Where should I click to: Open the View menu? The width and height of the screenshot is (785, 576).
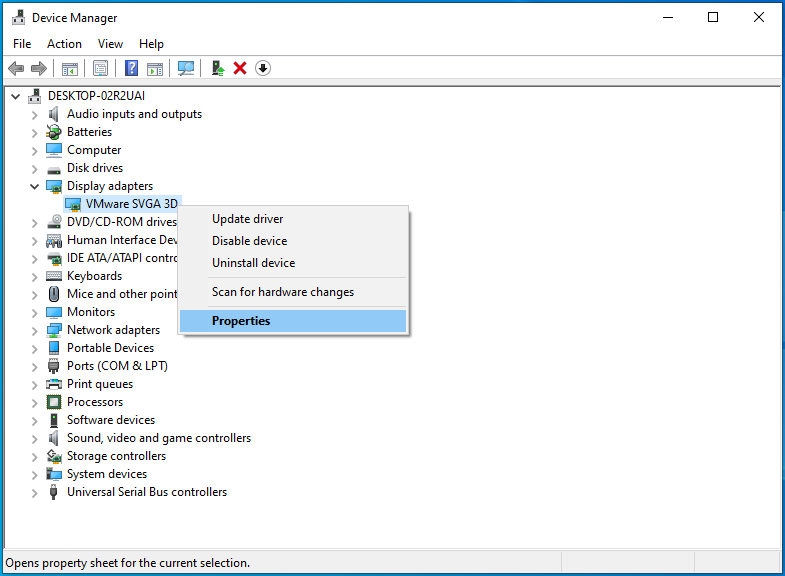110,44
